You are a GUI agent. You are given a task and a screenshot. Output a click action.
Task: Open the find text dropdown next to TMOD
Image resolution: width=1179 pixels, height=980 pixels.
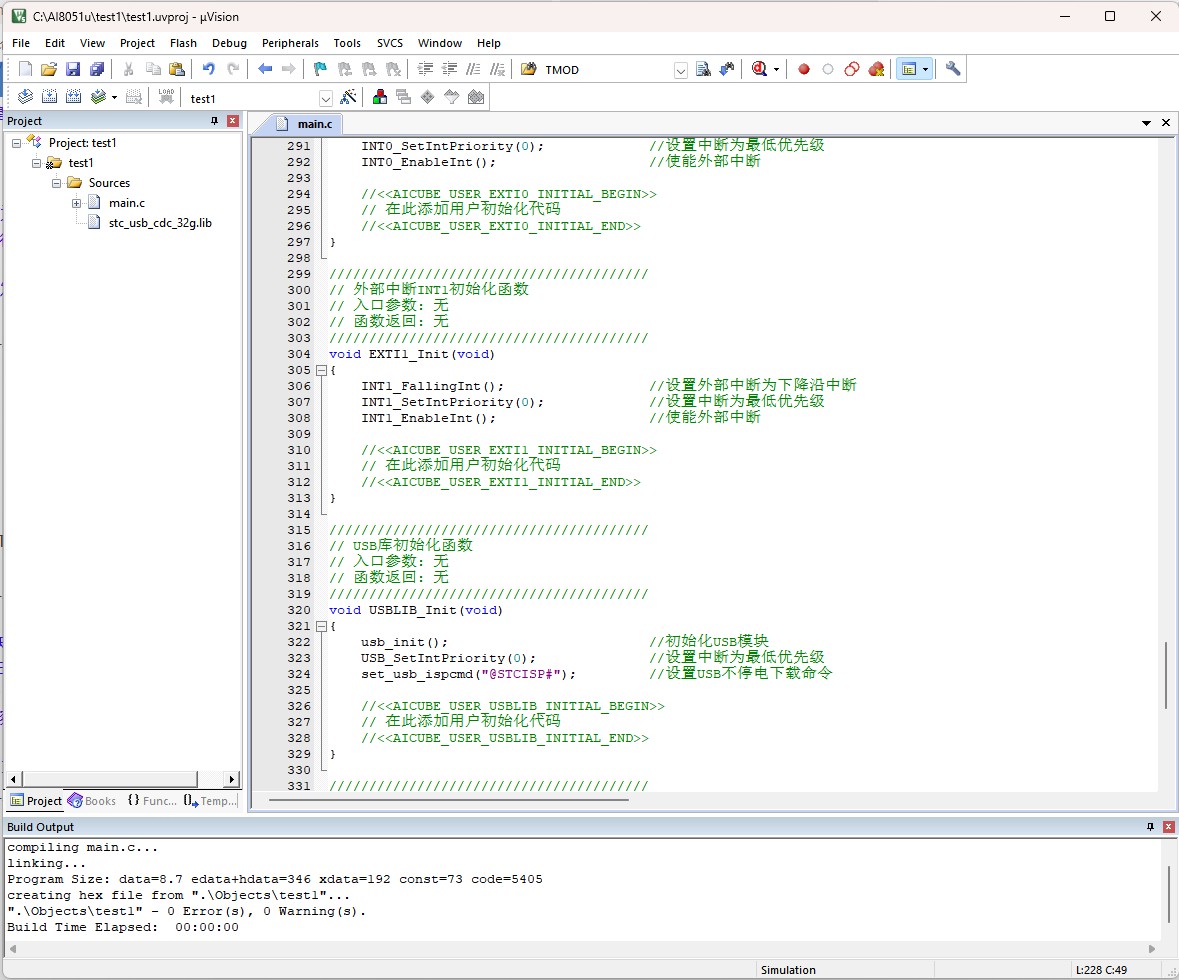click(x=680, y=70)
